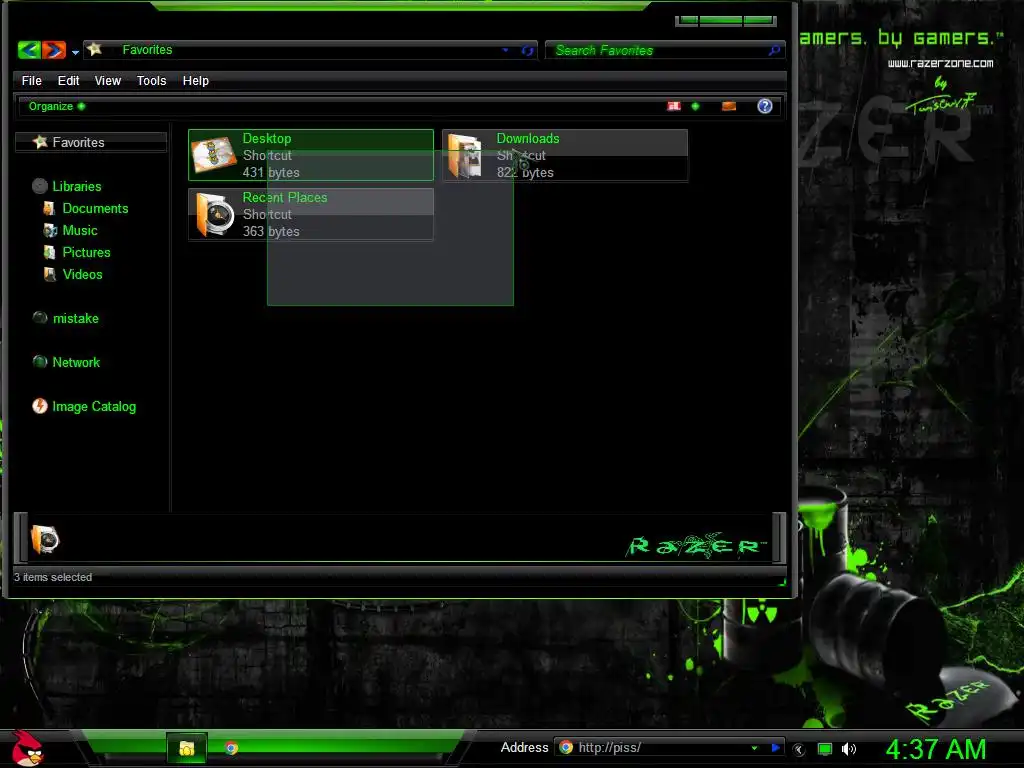Viewport: 1024px width, 768px height.
Task: Minimize the Favorites window
Action: pyautogui.click(x=688, y=21)
